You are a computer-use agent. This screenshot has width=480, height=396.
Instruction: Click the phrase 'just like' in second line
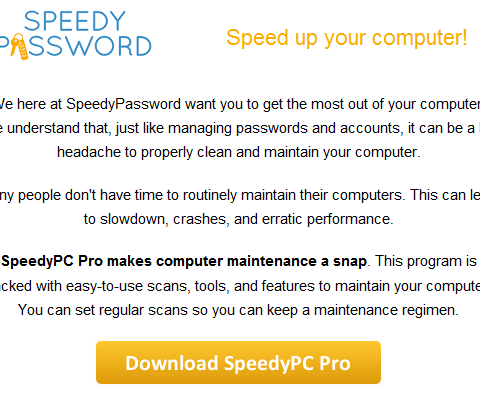coord(139,128)
